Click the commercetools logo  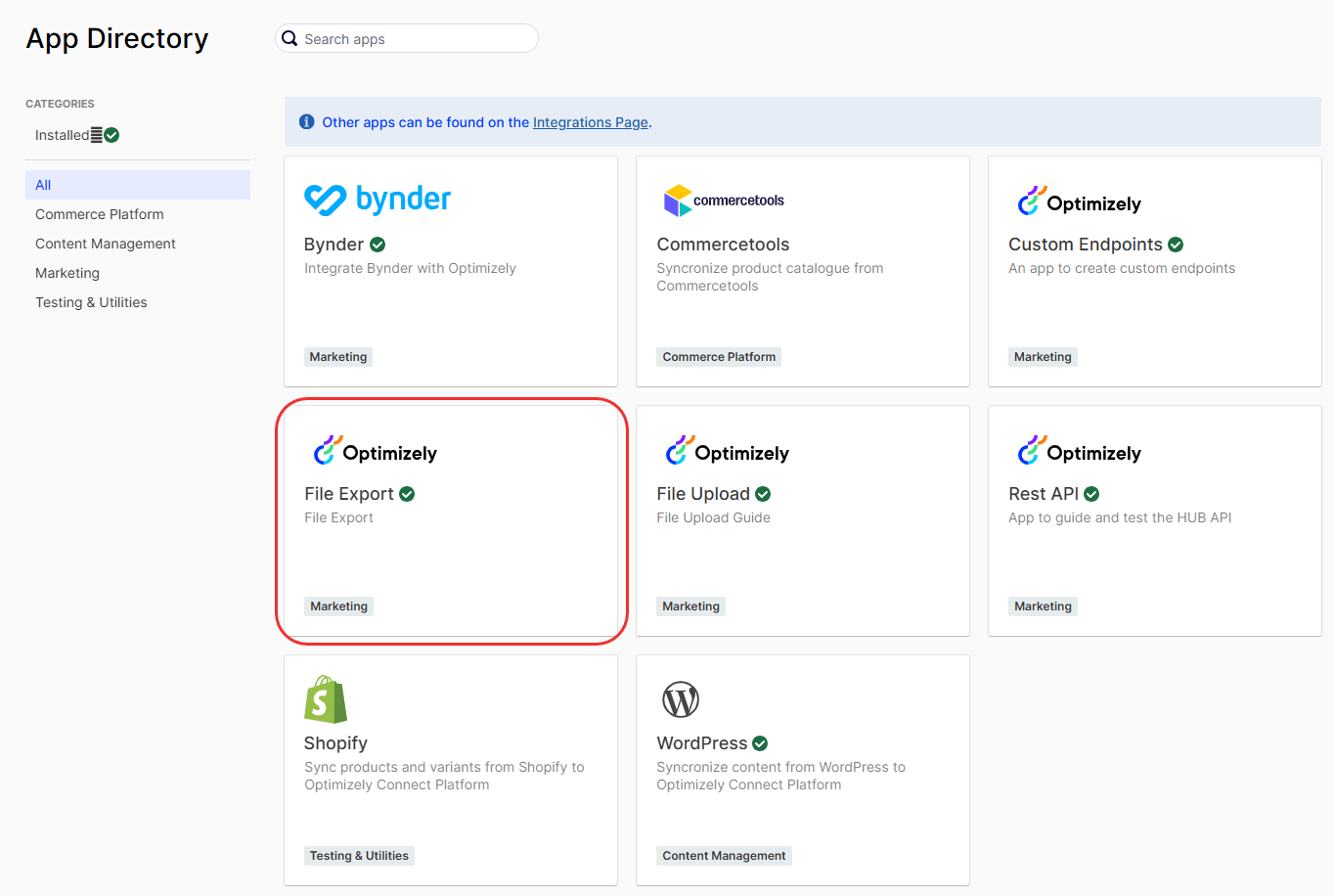pyautogui.click(x=724, y=201)
